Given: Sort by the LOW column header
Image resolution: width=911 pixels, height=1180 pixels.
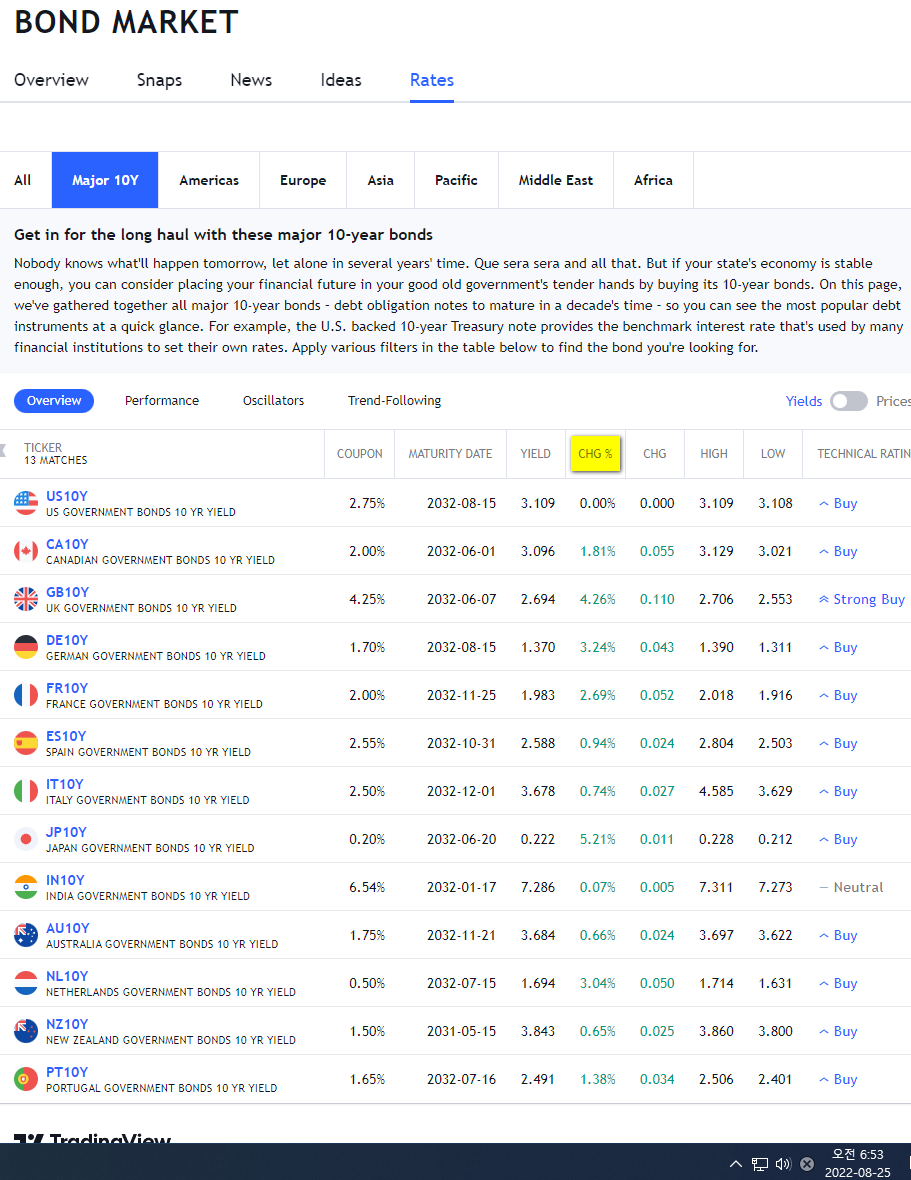Looking at the screenshot, I should (x=773, y=454).
